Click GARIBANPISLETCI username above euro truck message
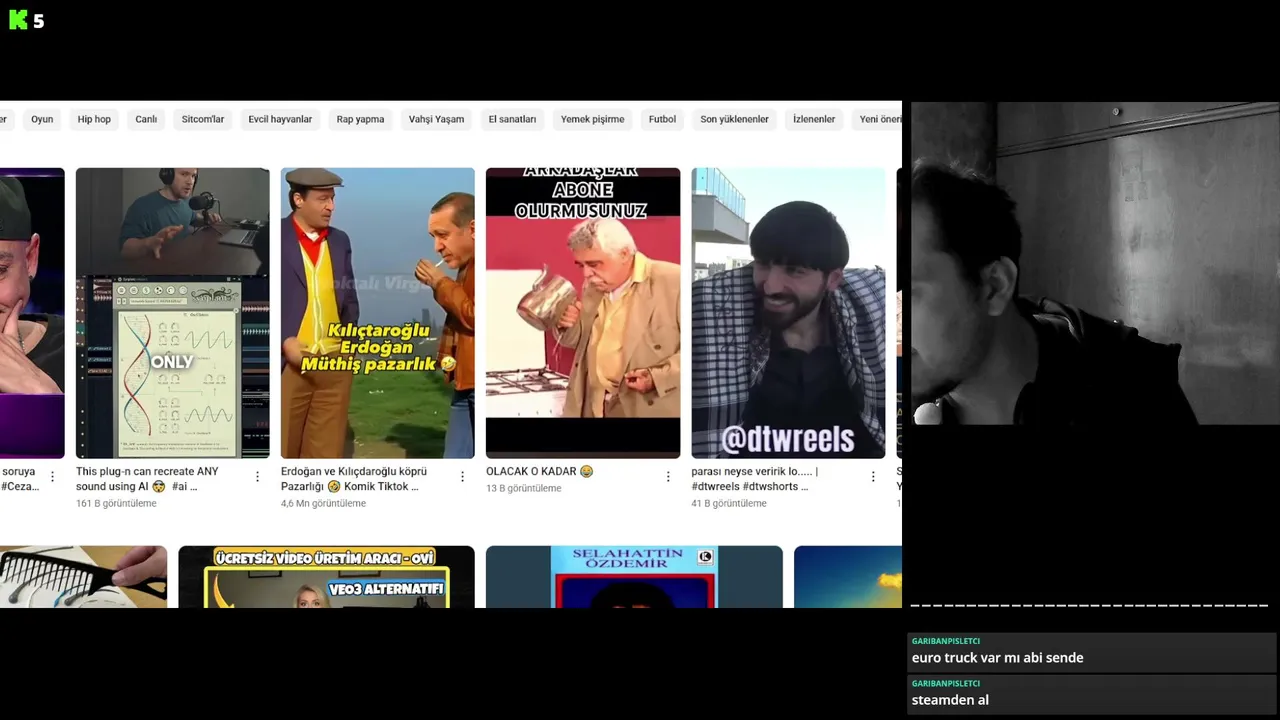Image resolution: width=1280 pixels, height=720 pixels. [x=946, y=641]
